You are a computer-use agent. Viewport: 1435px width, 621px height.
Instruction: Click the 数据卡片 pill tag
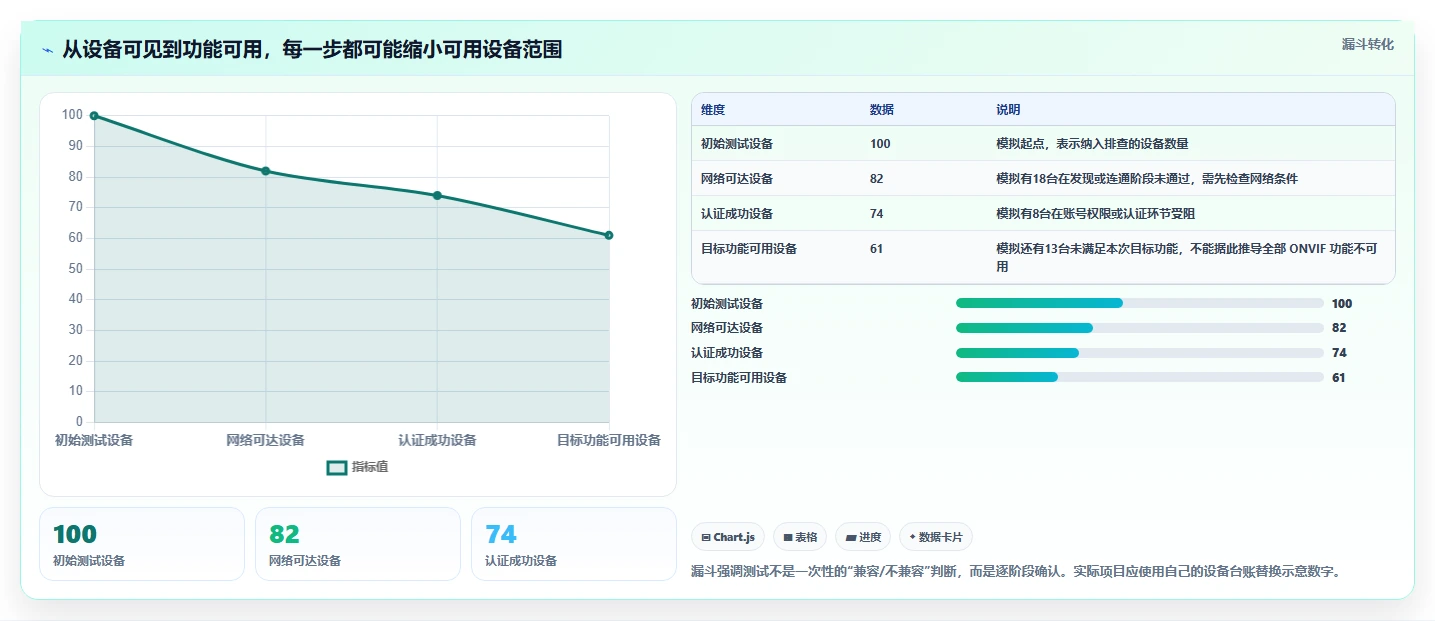pos(936,537)
